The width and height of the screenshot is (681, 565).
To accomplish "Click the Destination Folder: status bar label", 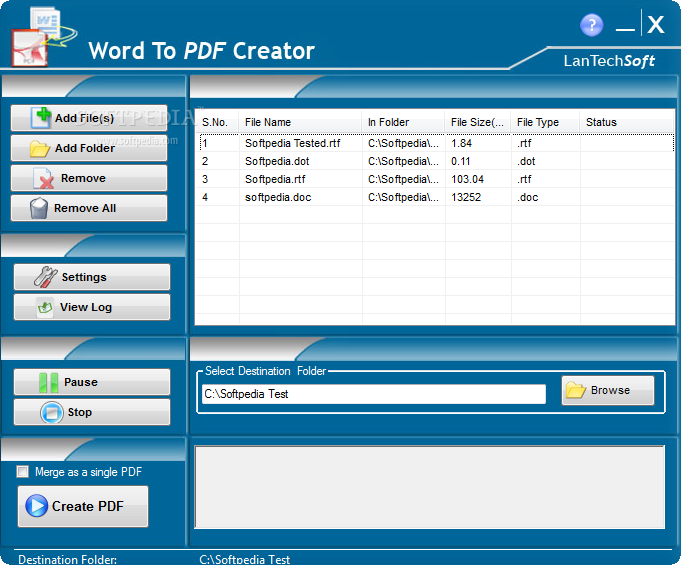I will point(67,559).
